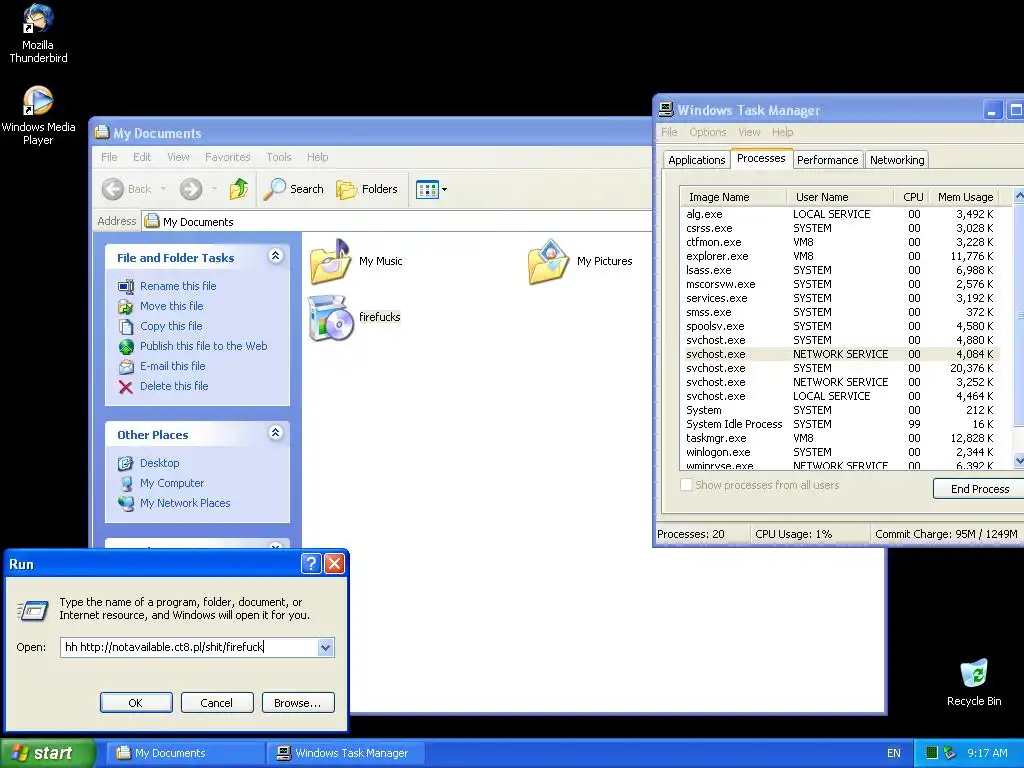Select the My Music folder
This screenshot has width=1024, height=768.
point(356,261)
